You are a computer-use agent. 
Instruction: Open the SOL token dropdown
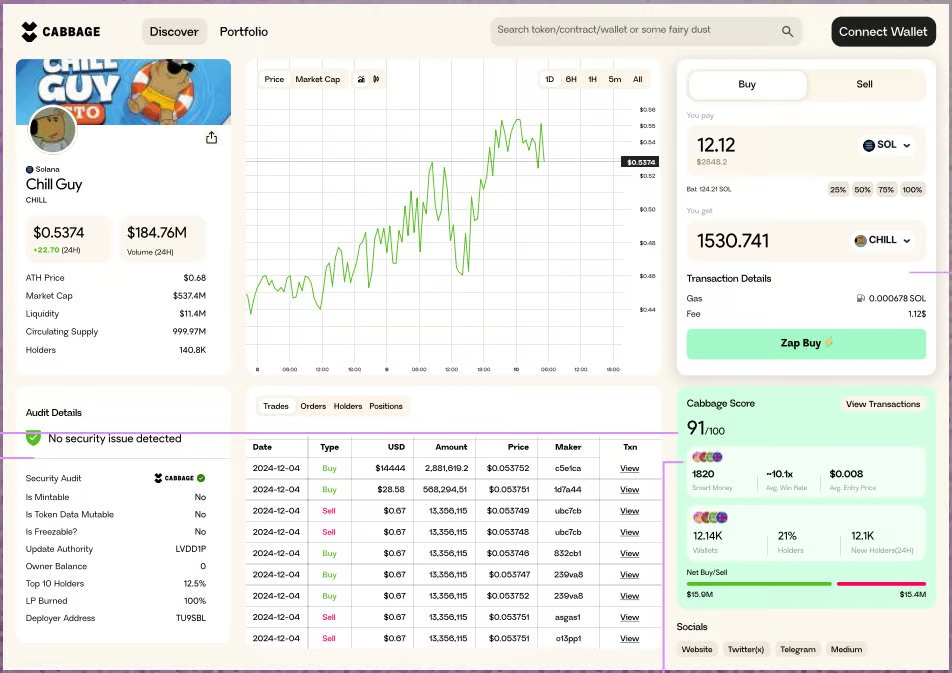click(886, 145)
